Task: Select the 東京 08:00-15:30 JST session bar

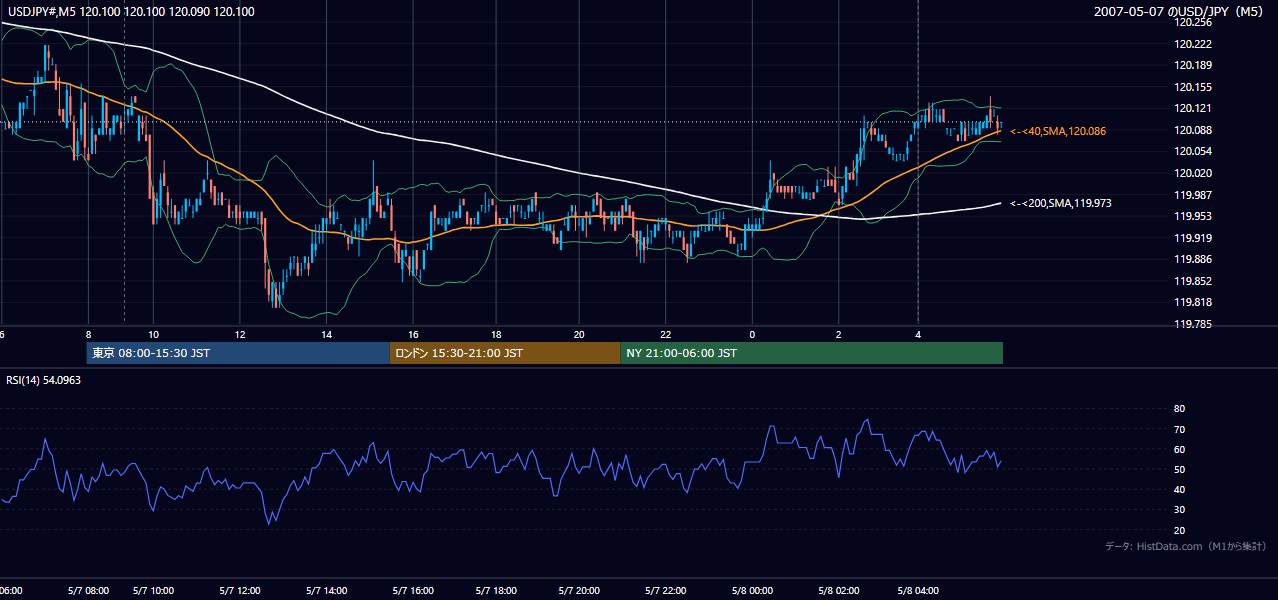Action: coord(238,353)
